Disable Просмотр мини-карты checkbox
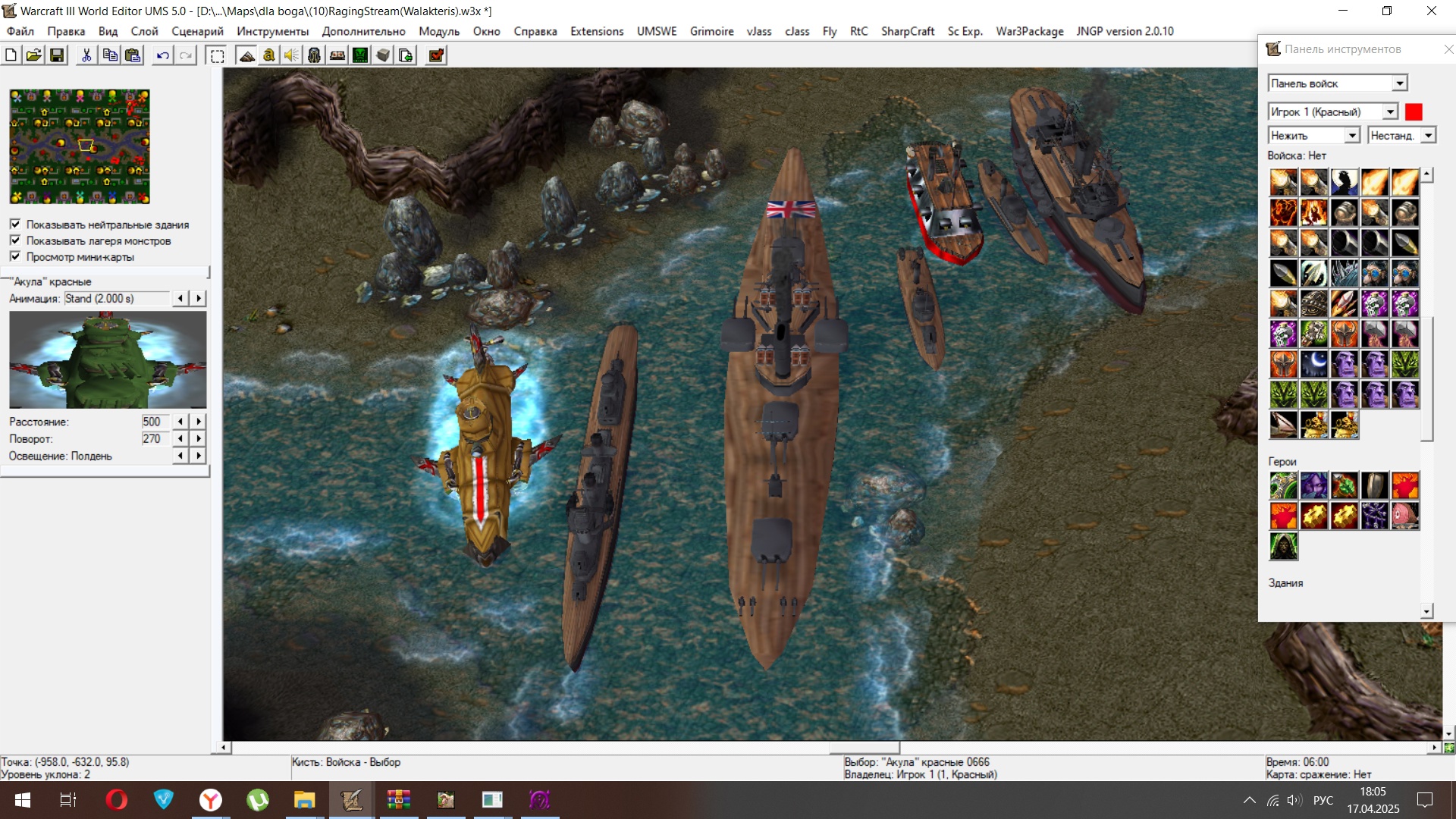This screenshot has width=1456, height=819. [15, 256]
